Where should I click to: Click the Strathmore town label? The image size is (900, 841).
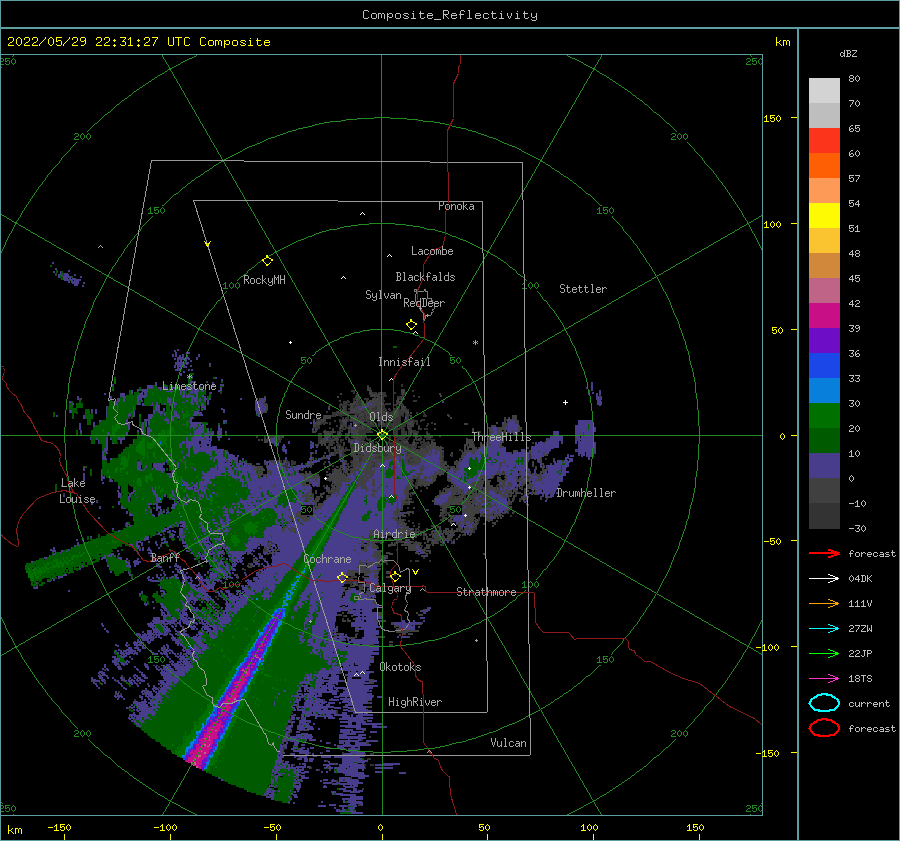point(486,592)
